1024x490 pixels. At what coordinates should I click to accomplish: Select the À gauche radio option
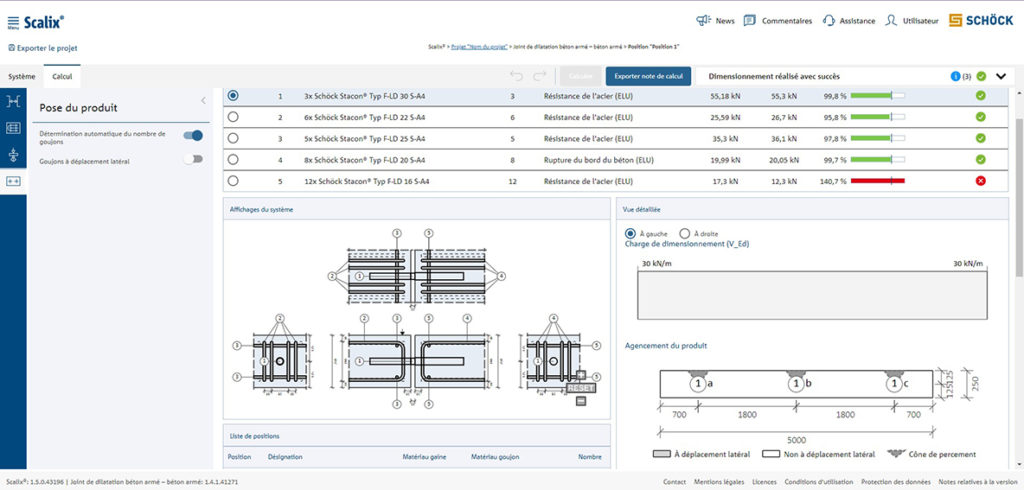[630, 233]
